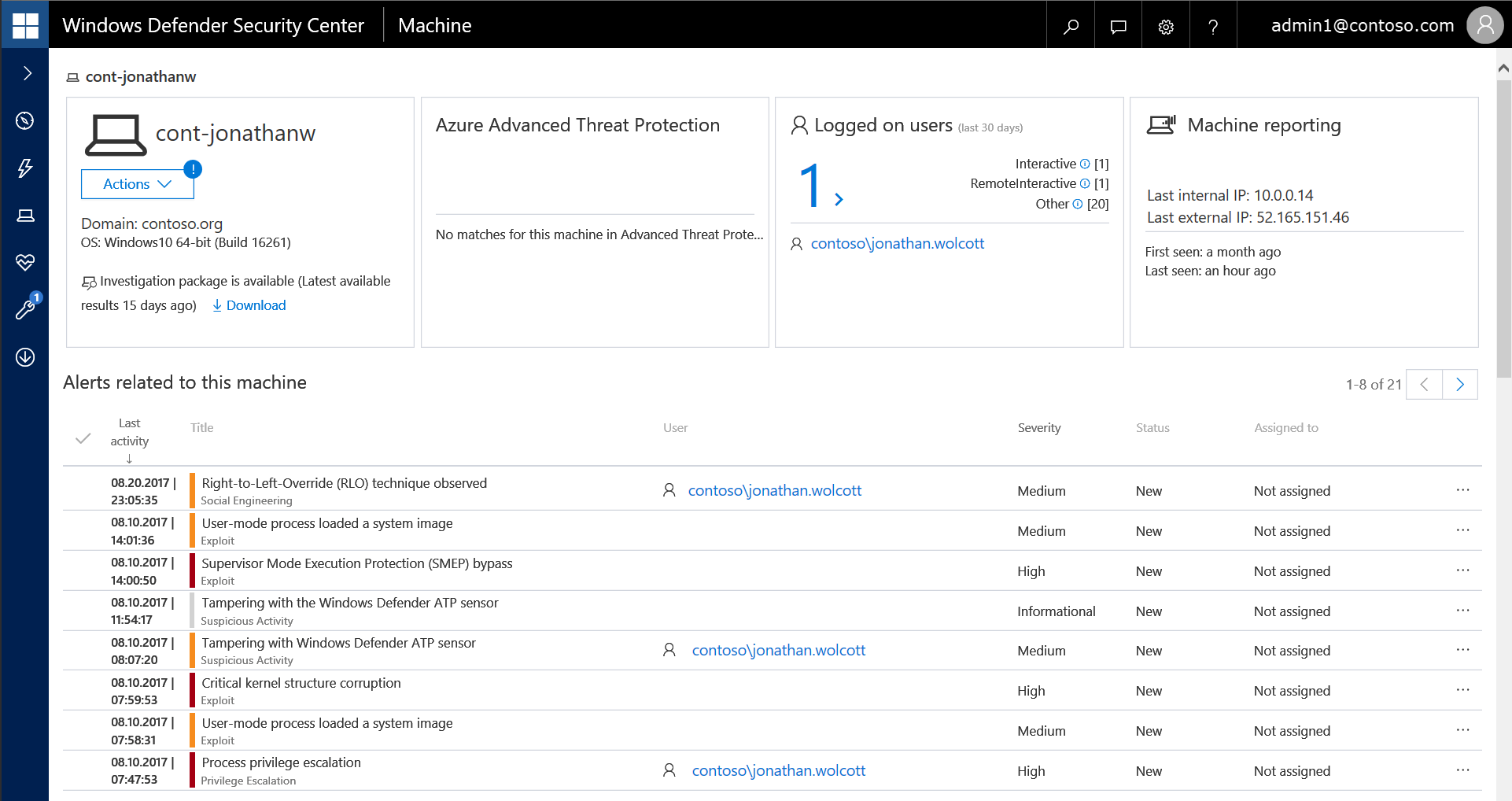Go to next page of alerts

[x=1459, y=384]
